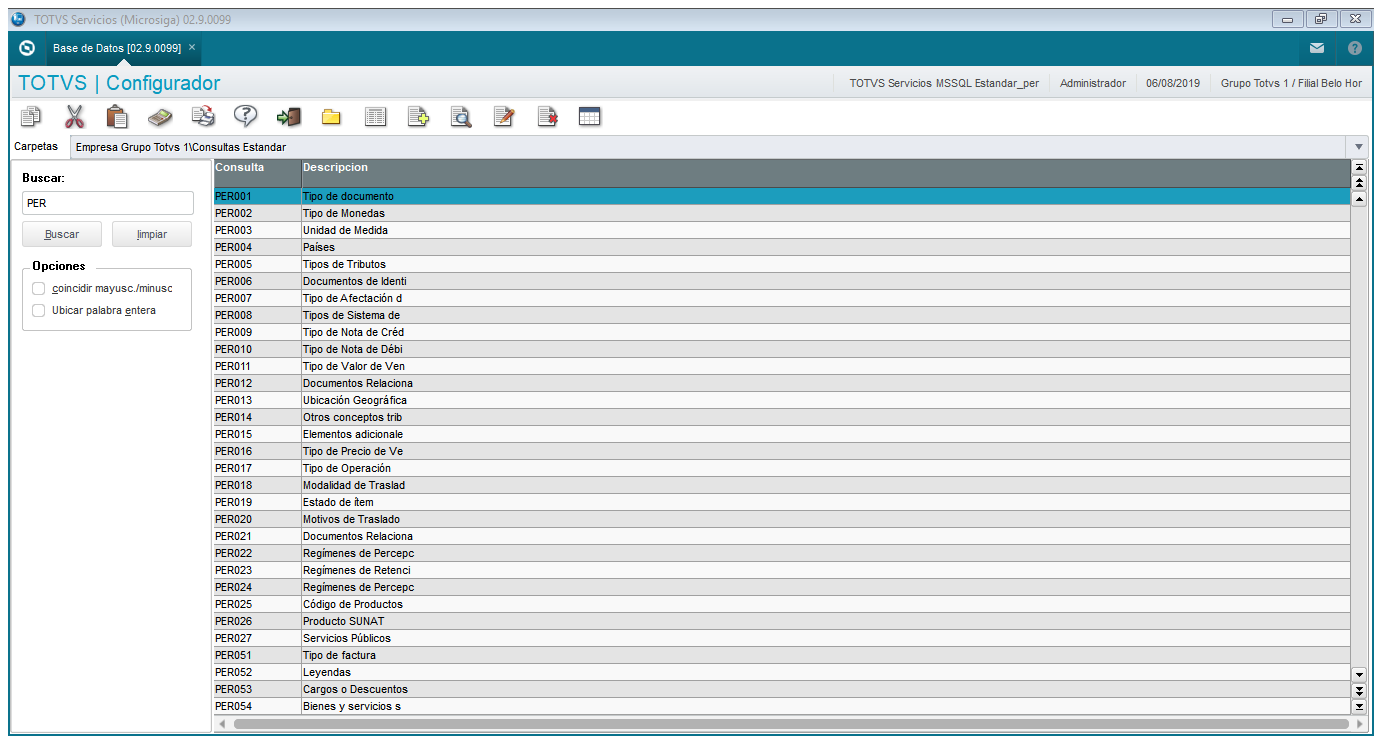Close the Base de Datos tab
The image size is (1382, 744).
coord(192,47)
